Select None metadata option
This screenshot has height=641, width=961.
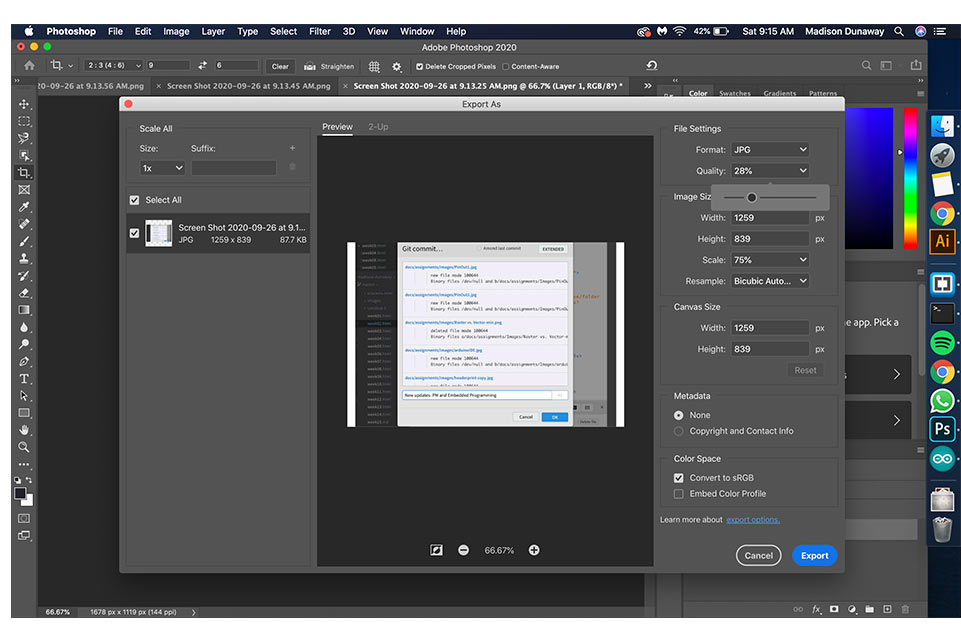pyautogui.click(x=678, y=415)
